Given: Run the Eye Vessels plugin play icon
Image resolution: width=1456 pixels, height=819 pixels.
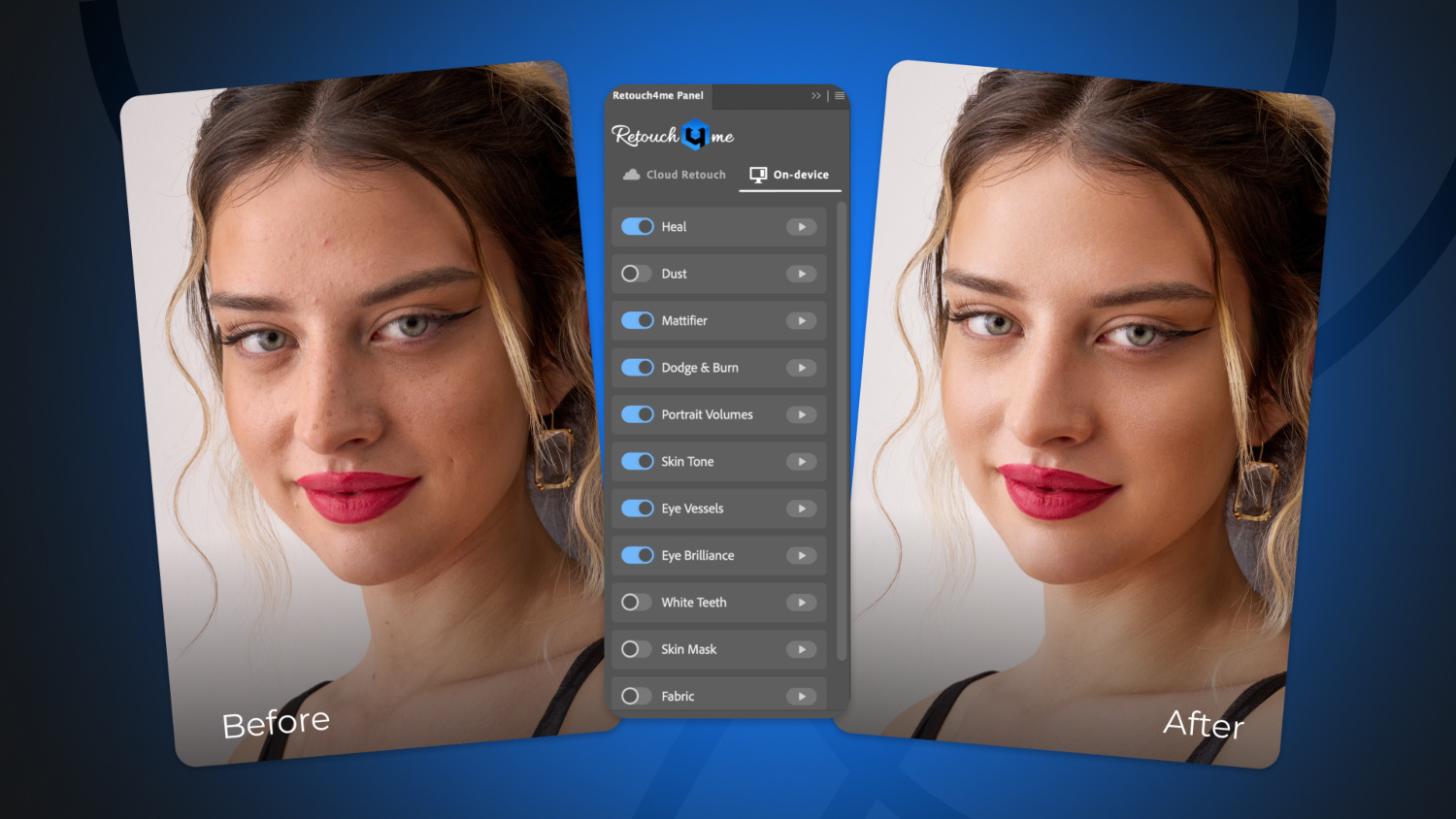Looking at the screenshot, I should (801, 508).
